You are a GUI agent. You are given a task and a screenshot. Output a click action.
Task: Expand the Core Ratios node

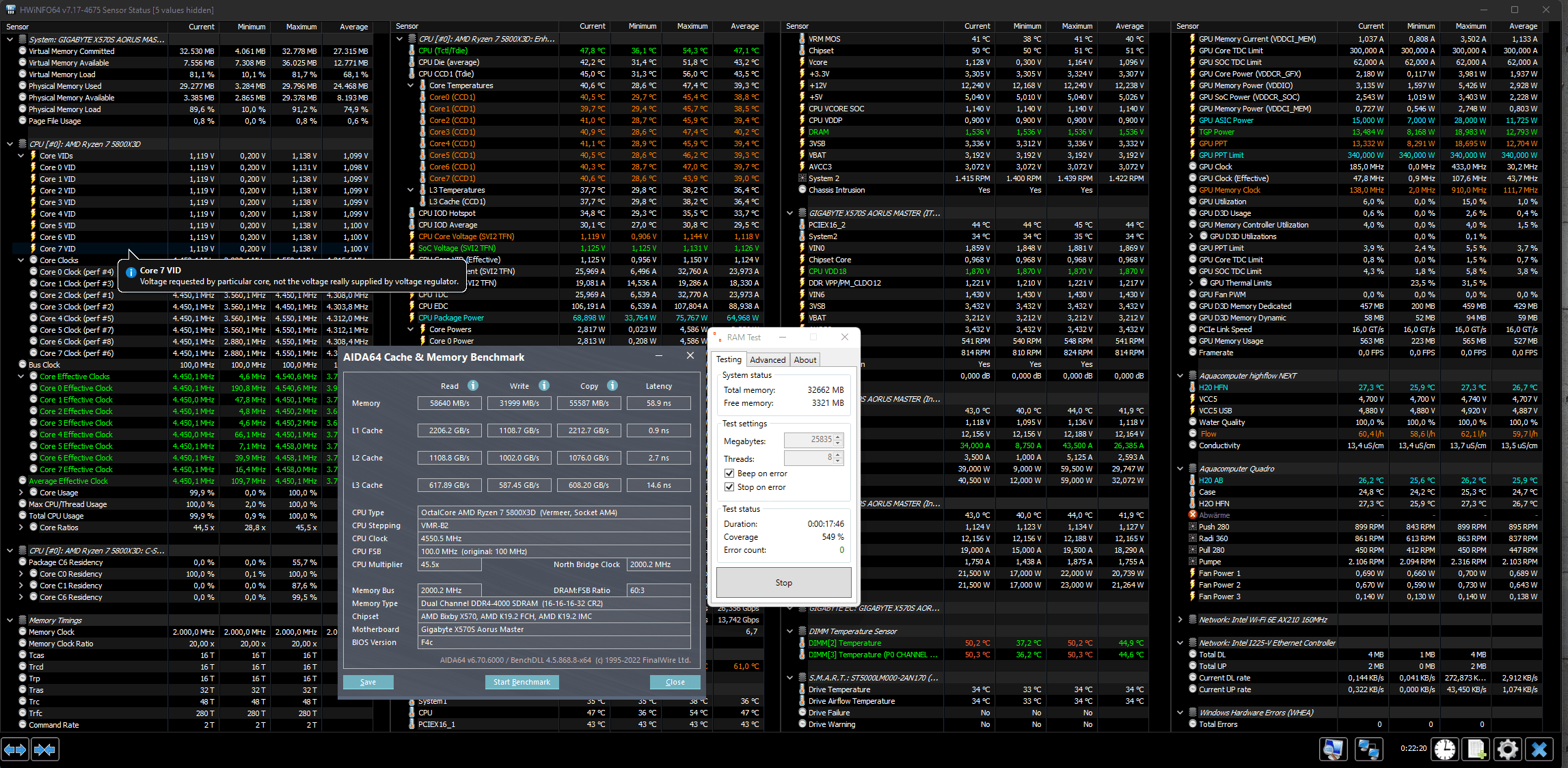[21, 527]
